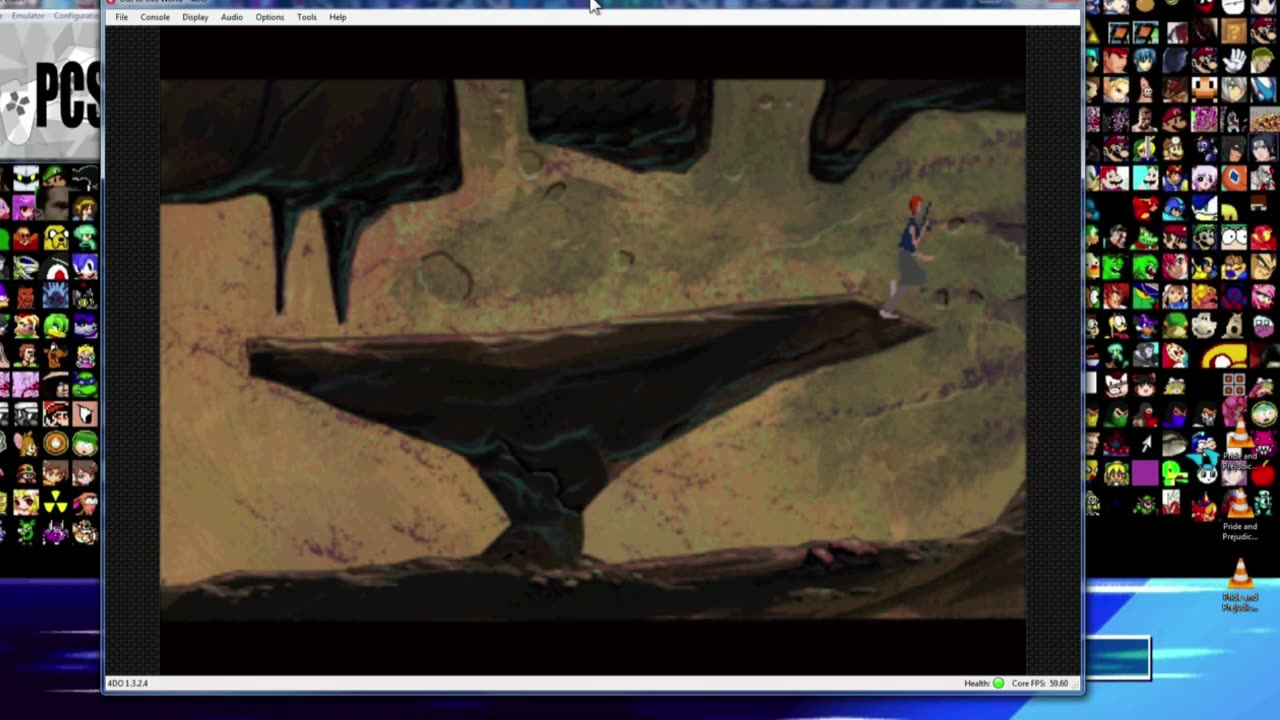The image size is (1280, 720).
Task: Select the Meta Knight icon on left desktop
Action: pyautogui.click(x=26, y=179)
